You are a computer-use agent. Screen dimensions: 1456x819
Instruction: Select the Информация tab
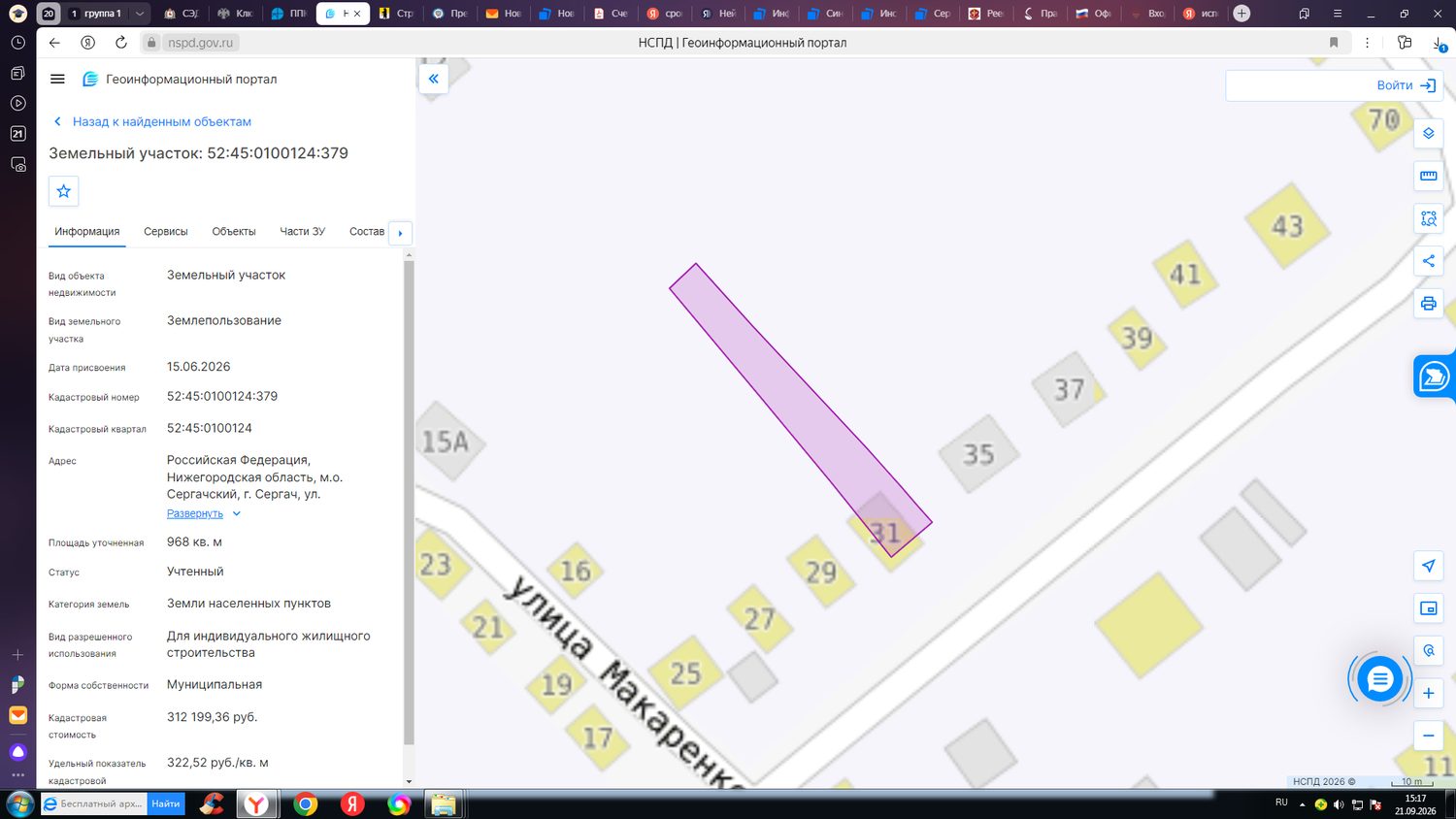[87, 232]
